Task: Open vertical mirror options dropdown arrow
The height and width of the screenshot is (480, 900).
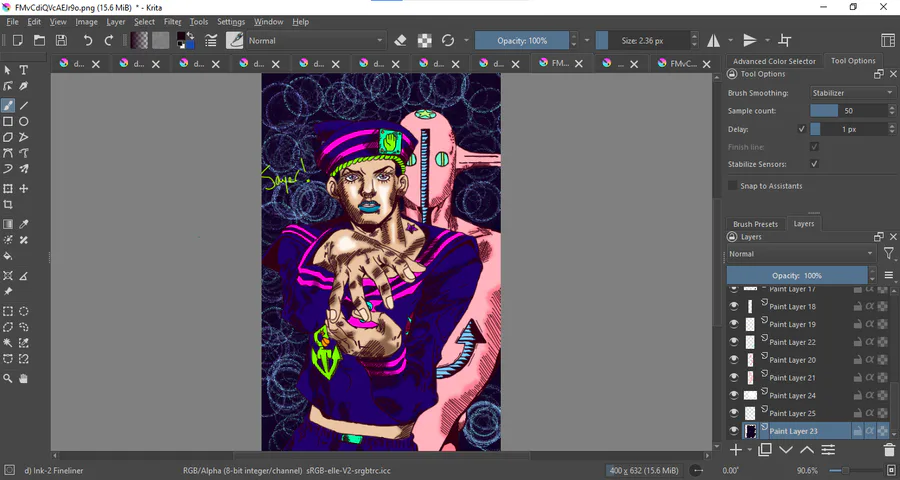Action: 767,40
